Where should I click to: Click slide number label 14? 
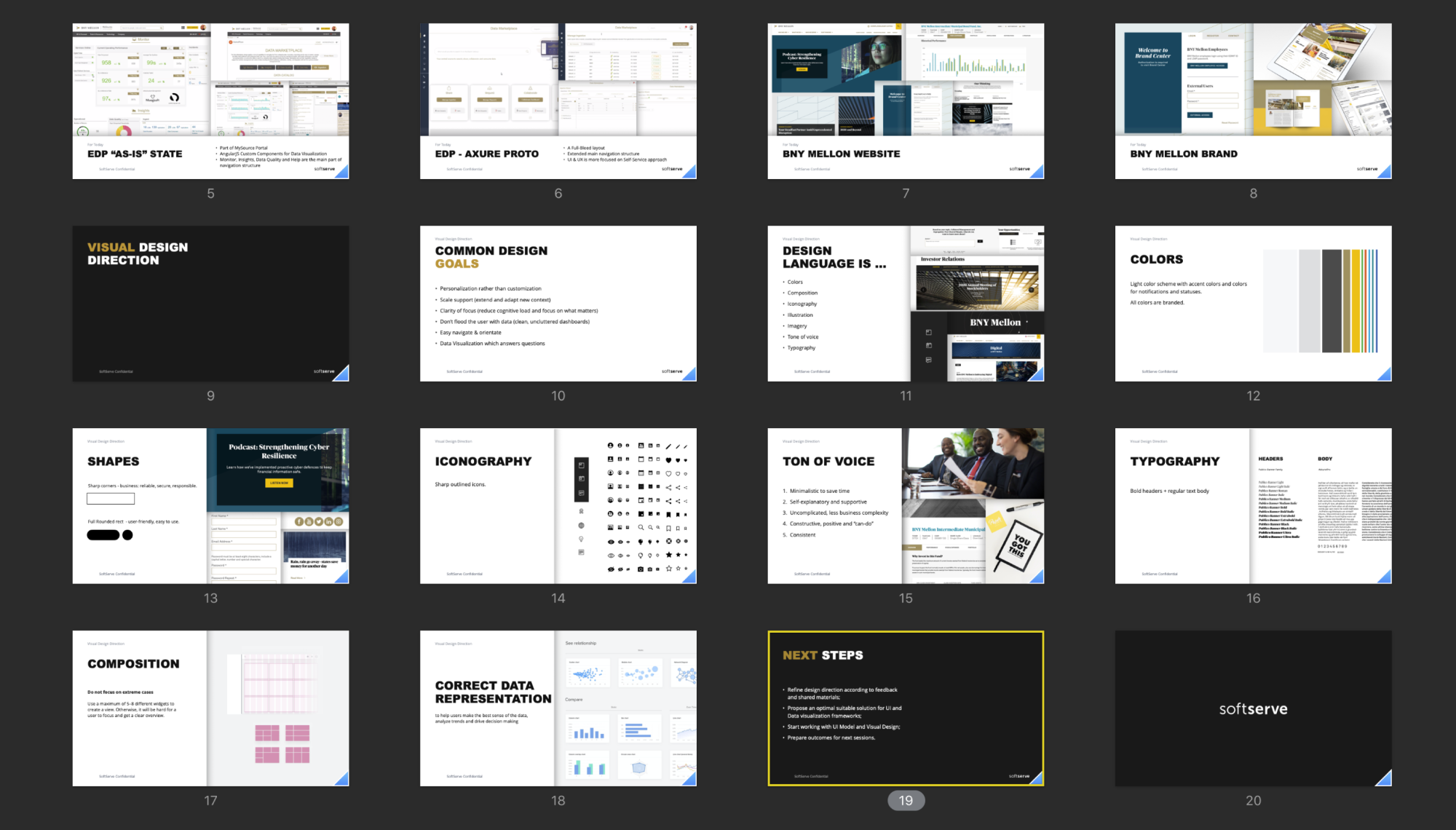558,598
